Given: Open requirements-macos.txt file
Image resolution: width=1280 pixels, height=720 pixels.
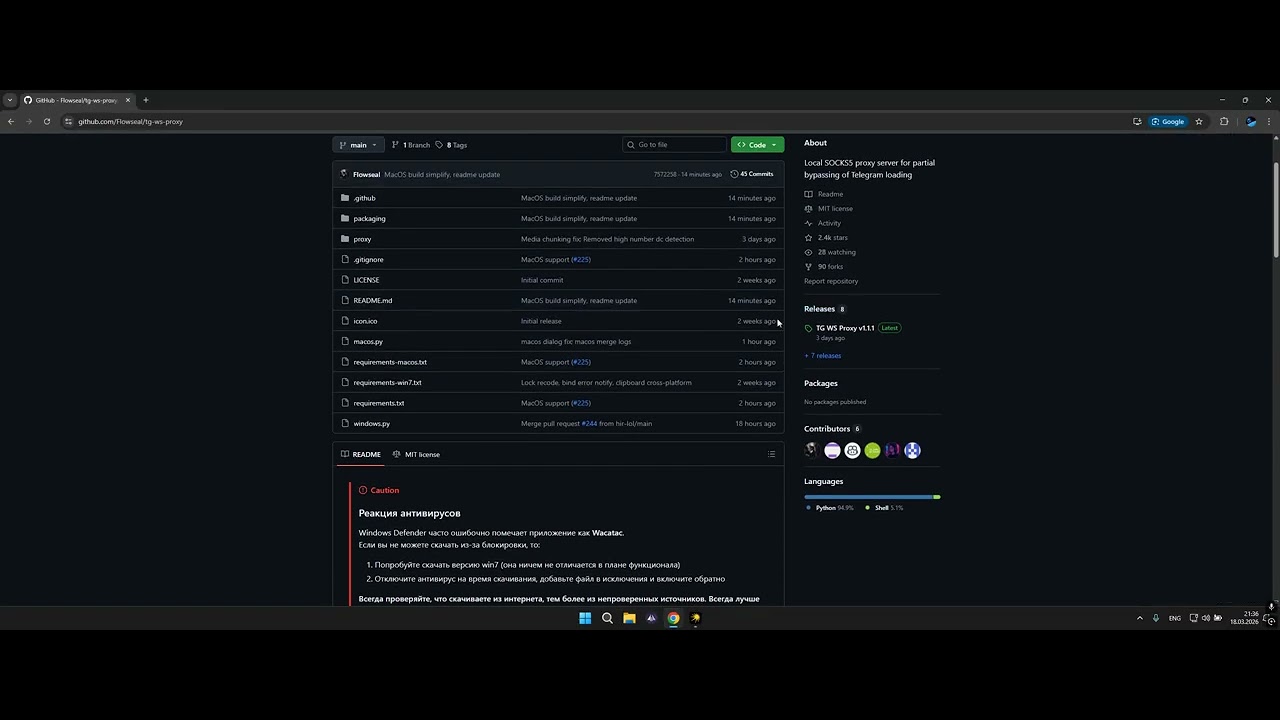Looking at the screenshot, I should click(x=390, y=362).
